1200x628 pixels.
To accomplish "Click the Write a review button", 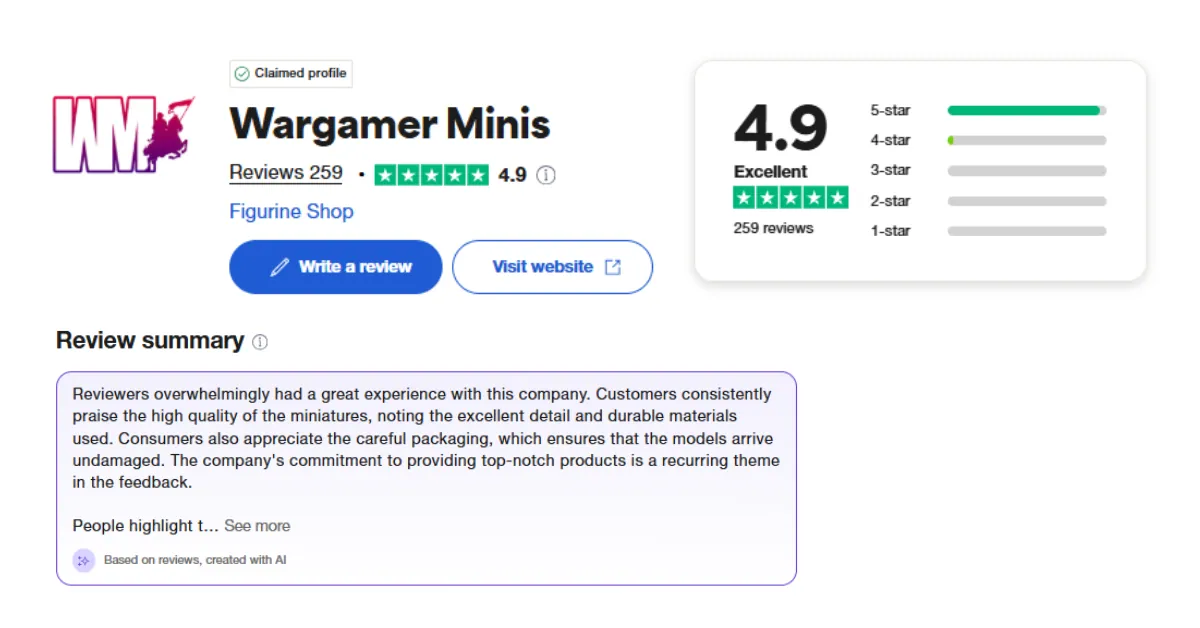I will (335, 266).
